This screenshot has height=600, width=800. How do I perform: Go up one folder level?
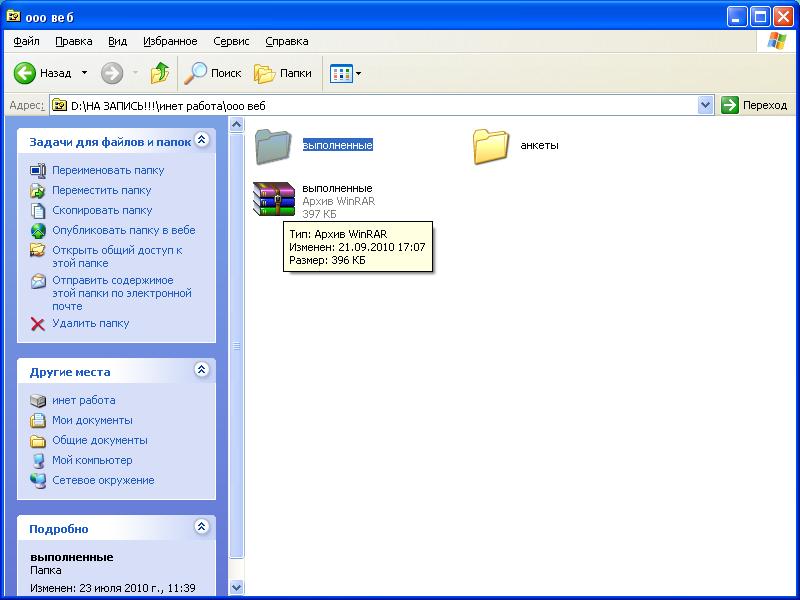point(160,73)
